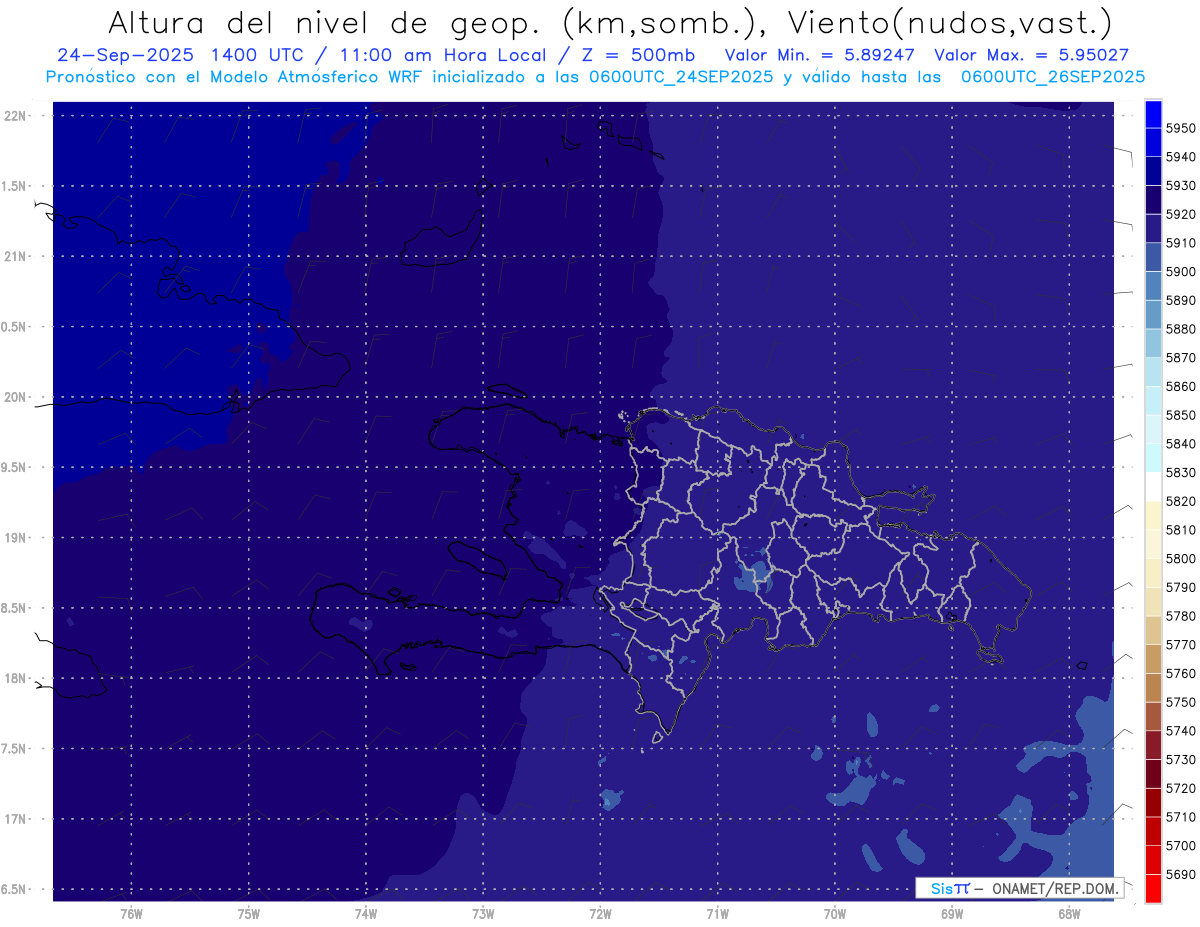Image resolution: width=1200 pixels, height=927 pixels.
Task: Click the '68W' longitude label
Action: [x=1068, y=913]
